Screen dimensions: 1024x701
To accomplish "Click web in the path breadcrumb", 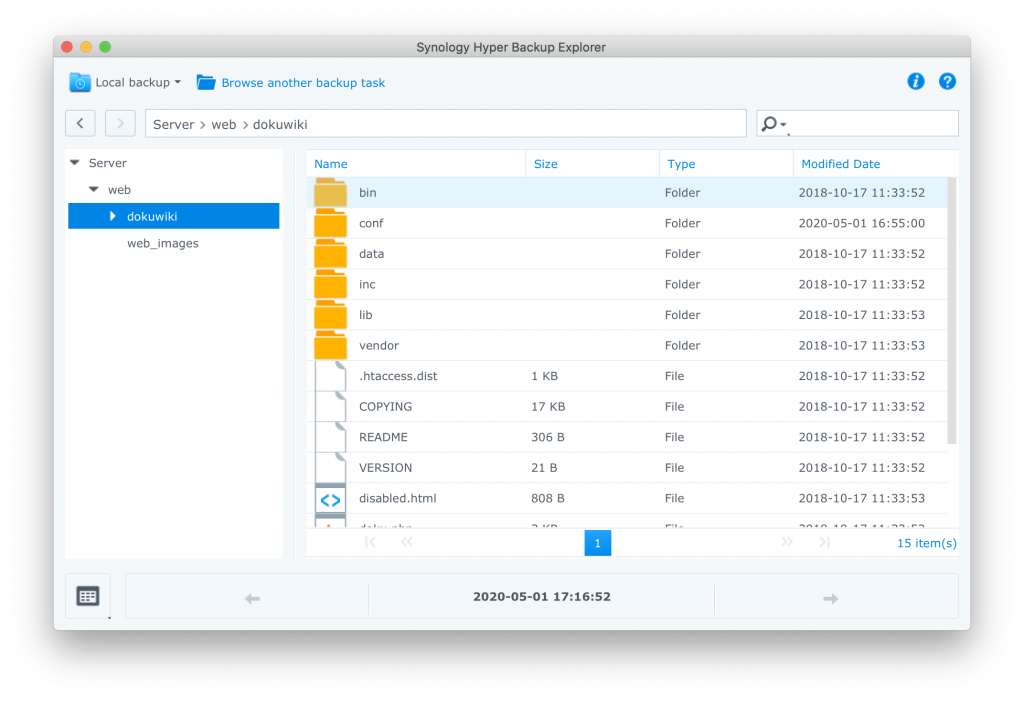I will tap(224, 124).
